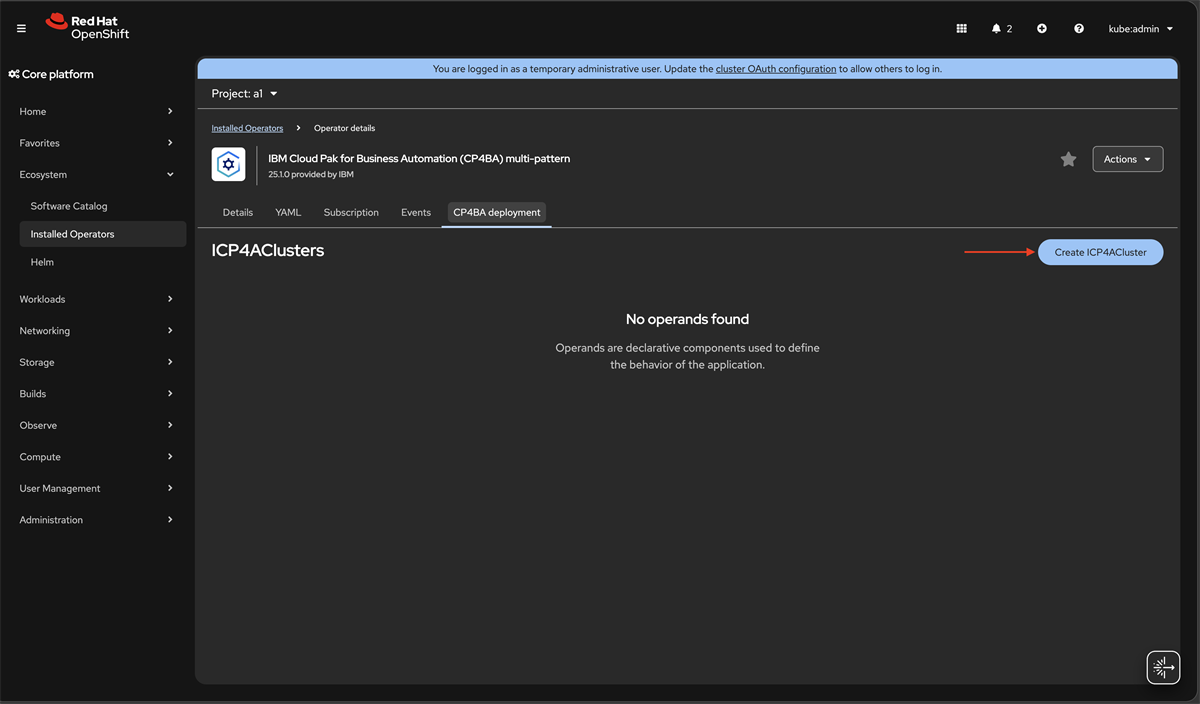Screen dimensions: 1200x704
Task: Expand the Compute navigation section
Action: click(96, 456)
